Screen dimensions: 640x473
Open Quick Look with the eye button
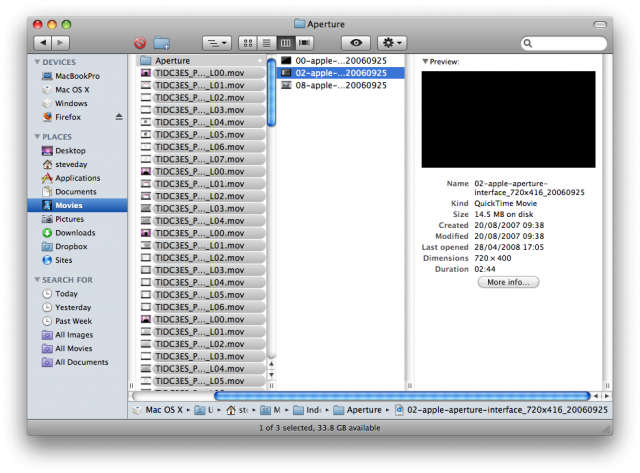[x=356, y=43]
